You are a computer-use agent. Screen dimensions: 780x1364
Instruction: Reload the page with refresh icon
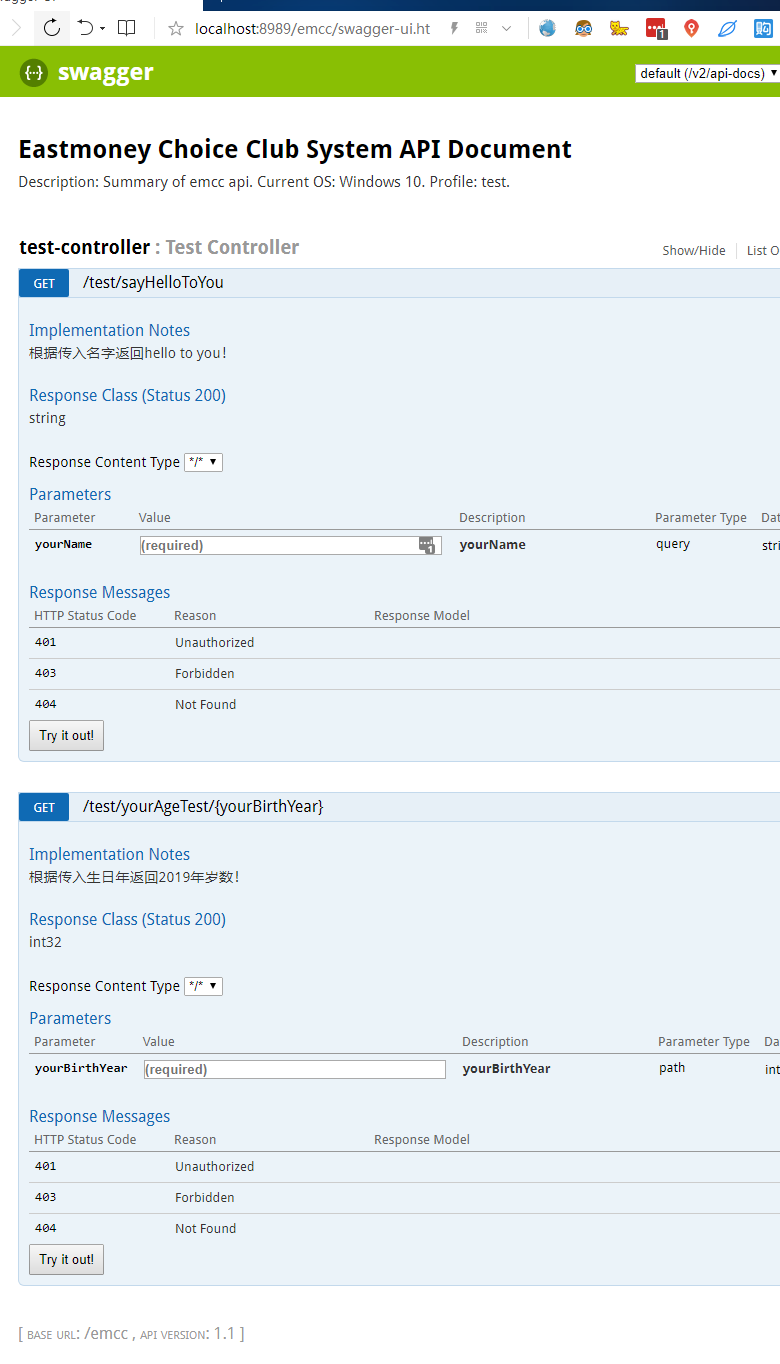pyautogui.click(x=52, y=28)
